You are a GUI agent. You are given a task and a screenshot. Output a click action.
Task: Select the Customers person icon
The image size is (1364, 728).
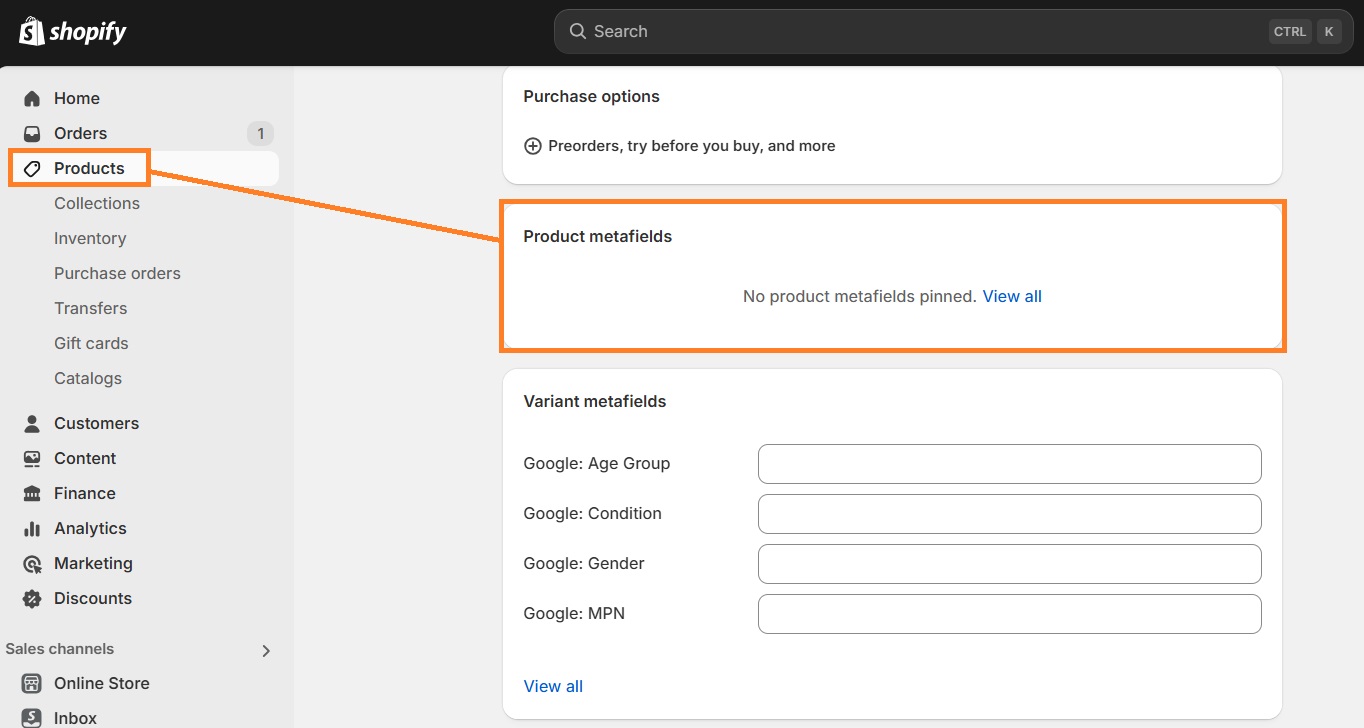[33, 423]
